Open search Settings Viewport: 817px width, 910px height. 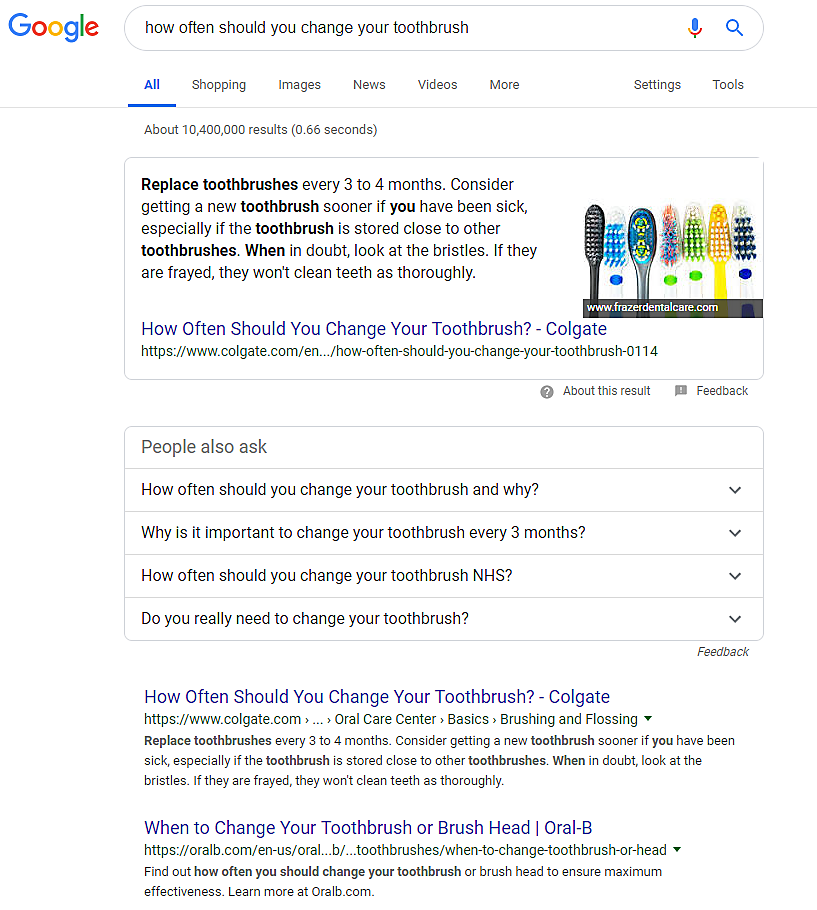[657, 85]
